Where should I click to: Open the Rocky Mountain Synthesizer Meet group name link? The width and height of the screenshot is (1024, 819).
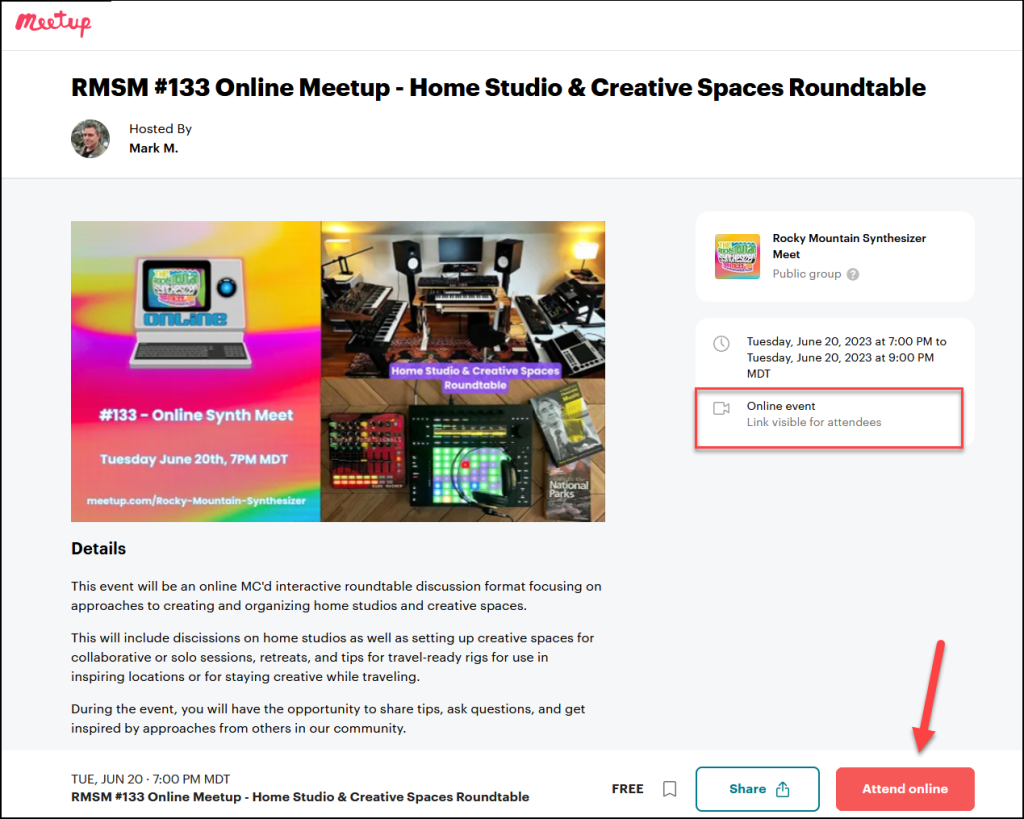tap(849, 246)
